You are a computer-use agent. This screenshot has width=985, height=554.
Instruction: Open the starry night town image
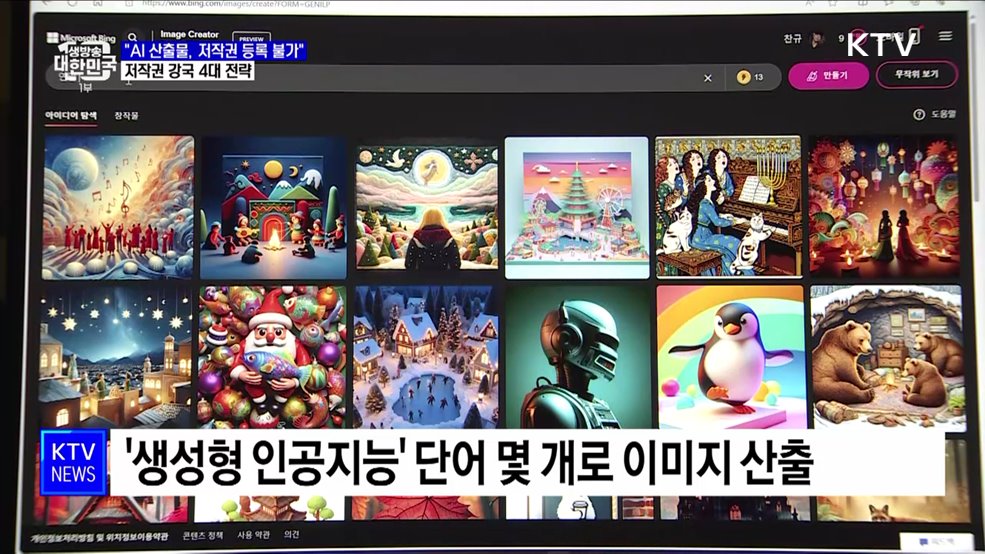(x=116, y=357)
